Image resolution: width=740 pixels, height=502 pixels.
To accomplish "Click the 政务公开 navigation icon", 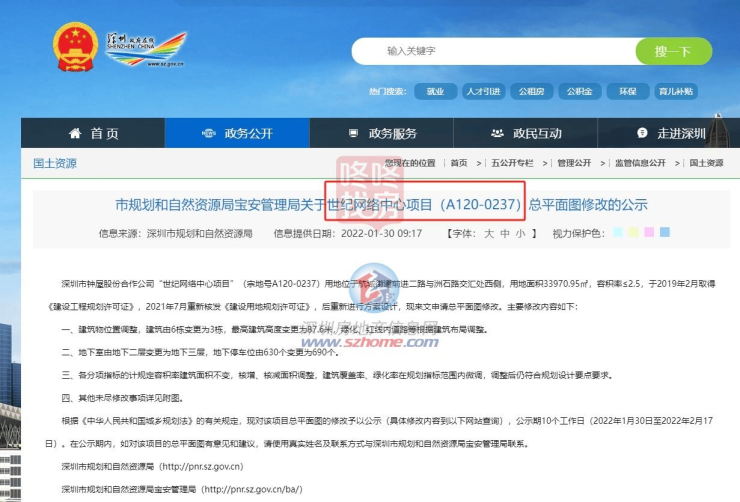I will [208, 133].
